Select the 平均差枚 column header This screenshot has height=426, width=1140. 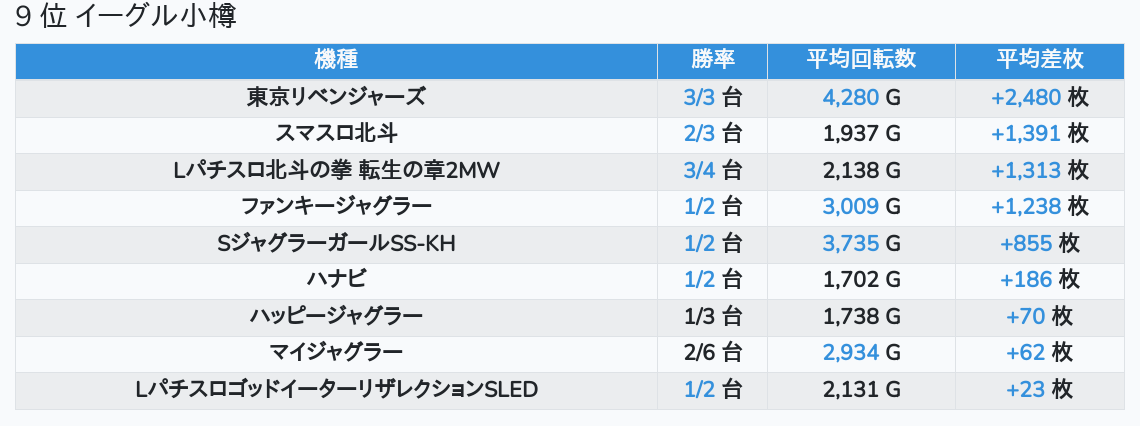coord(1039,60)
